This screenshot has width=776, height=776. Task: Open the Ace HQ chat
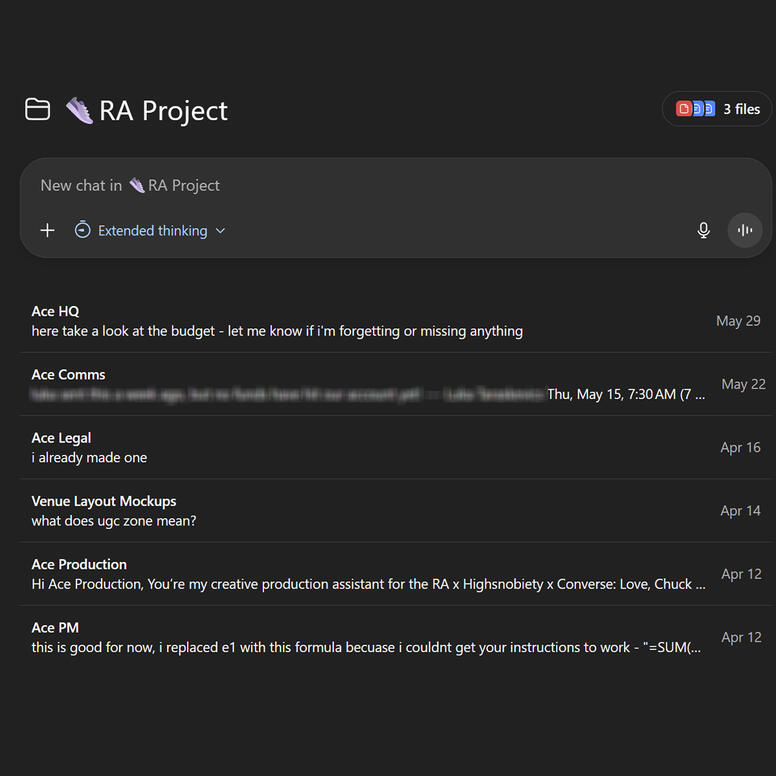click(56, 311)
